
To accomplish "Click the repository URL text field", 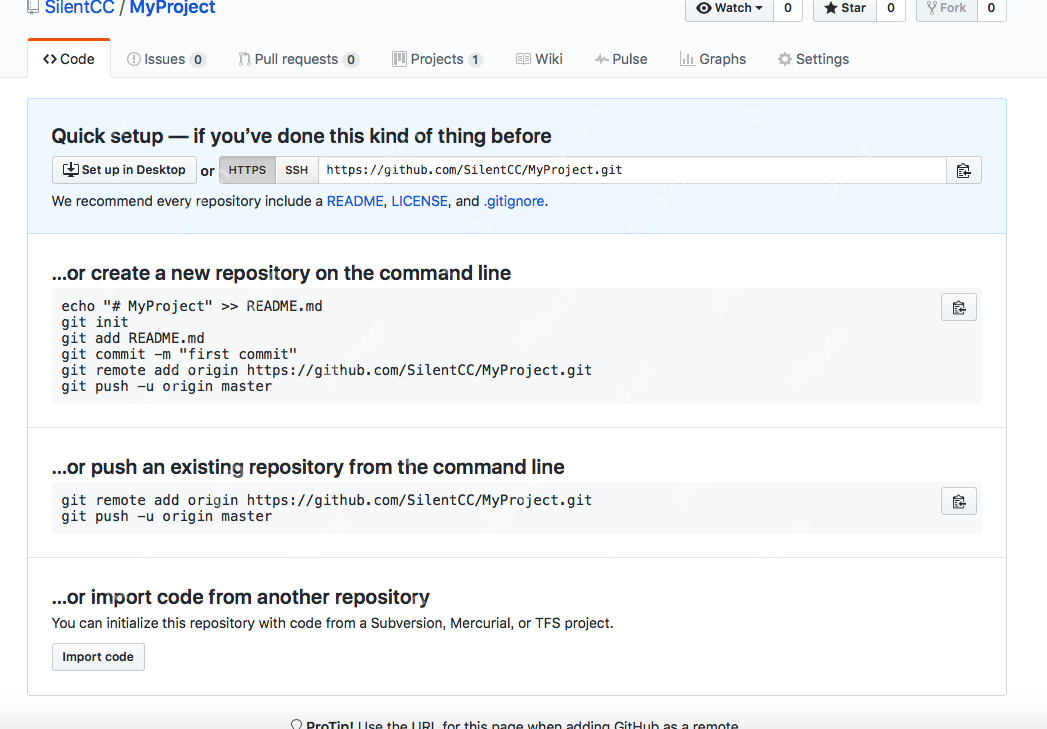I will click(632, 170).
